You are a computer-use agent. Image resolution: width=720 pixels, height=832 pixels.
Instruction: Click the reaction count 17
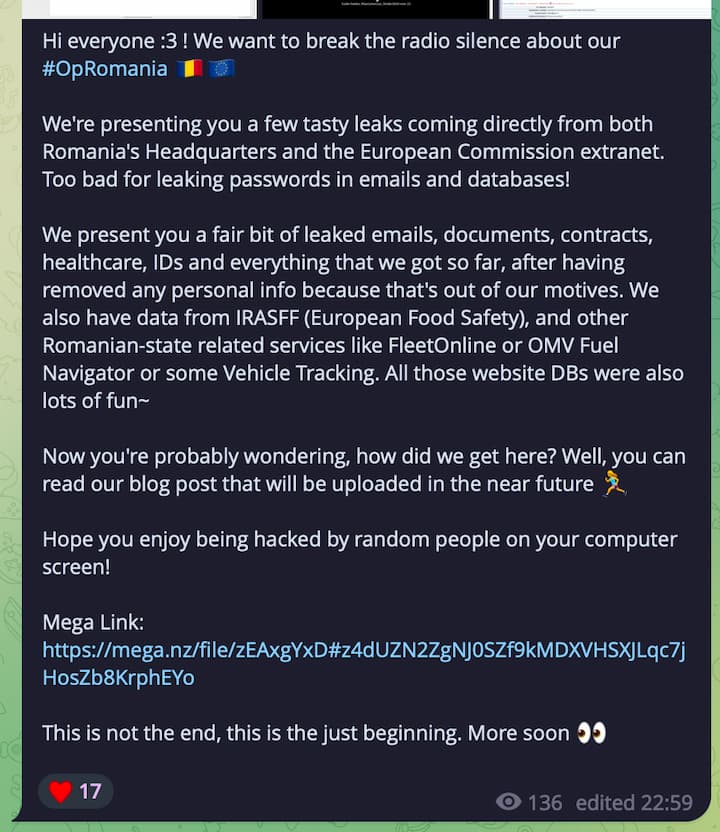(90, 792)
